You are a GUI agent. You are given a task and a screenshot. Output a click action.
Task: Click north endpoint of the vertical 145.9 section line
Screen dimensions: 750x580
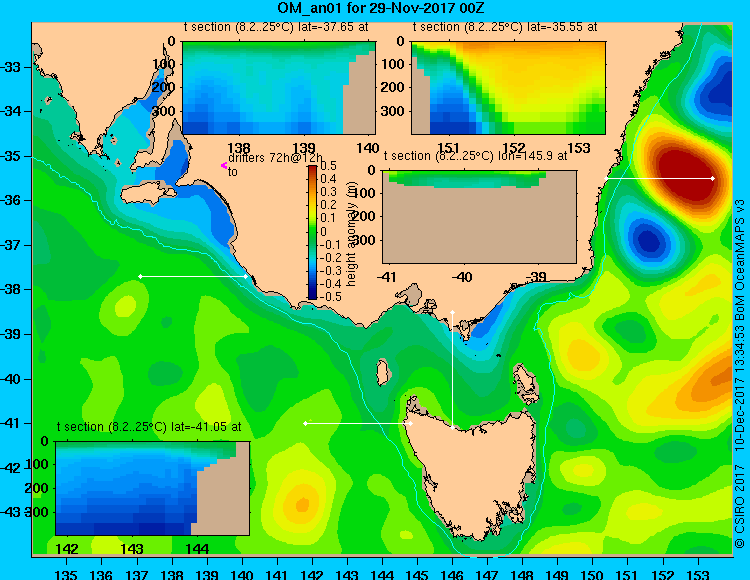452,312
